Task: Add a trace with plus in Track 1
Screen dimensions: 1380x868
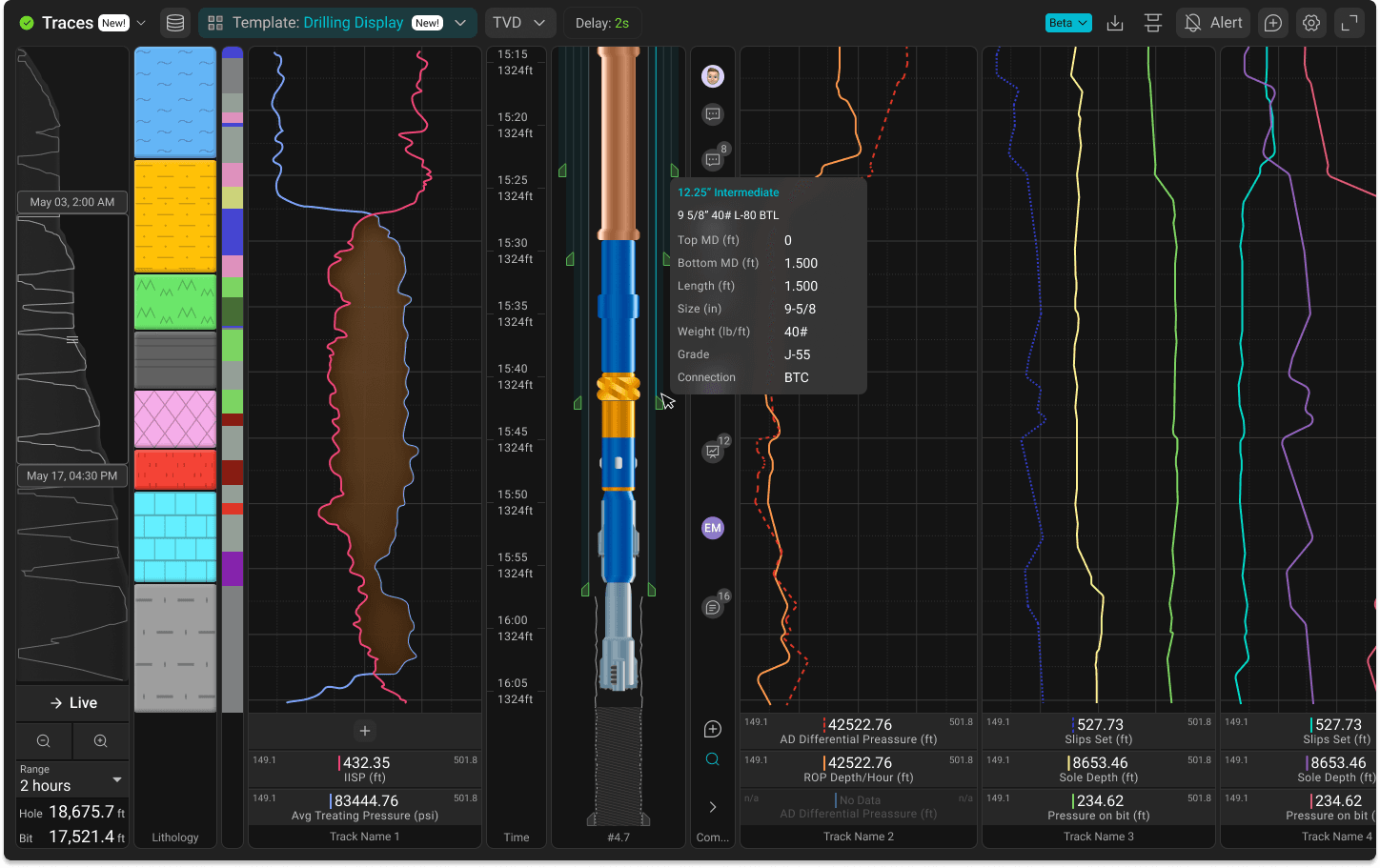Action: coord(364,731)
